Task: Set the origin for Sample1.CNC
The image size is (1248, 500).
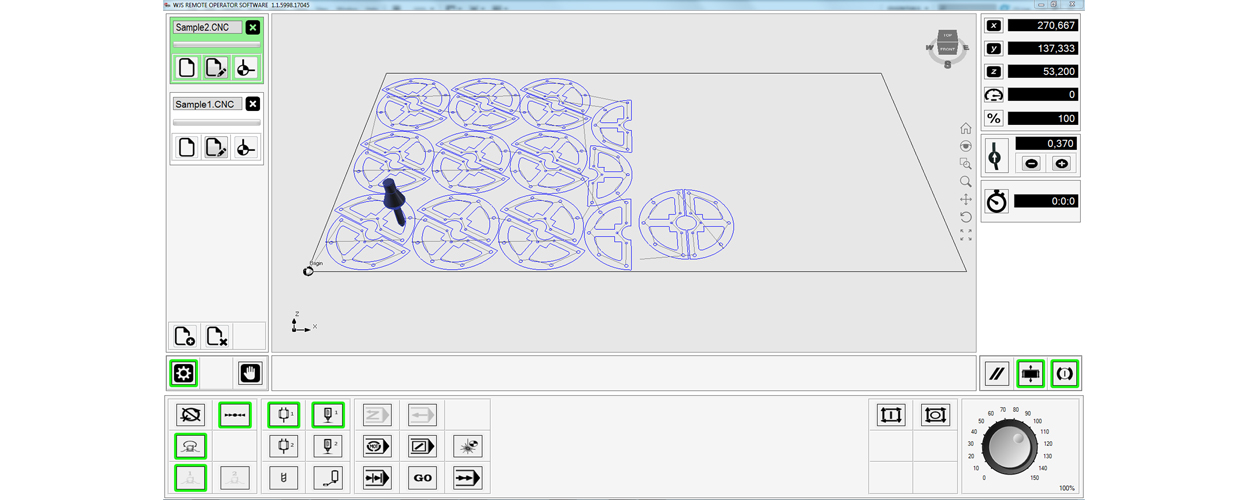Action: [245, 148]
